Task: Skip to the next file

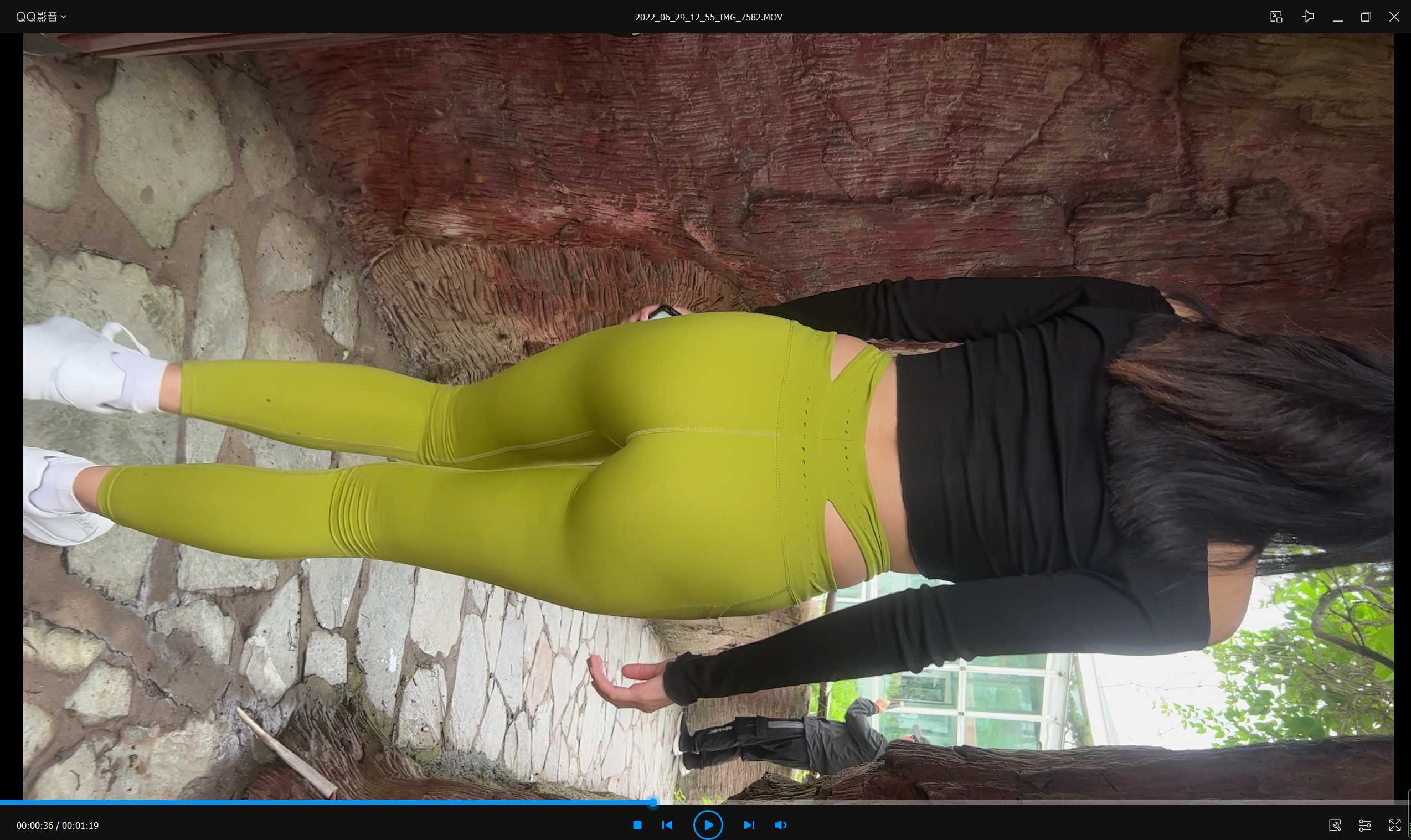Action: coord(749,824)
